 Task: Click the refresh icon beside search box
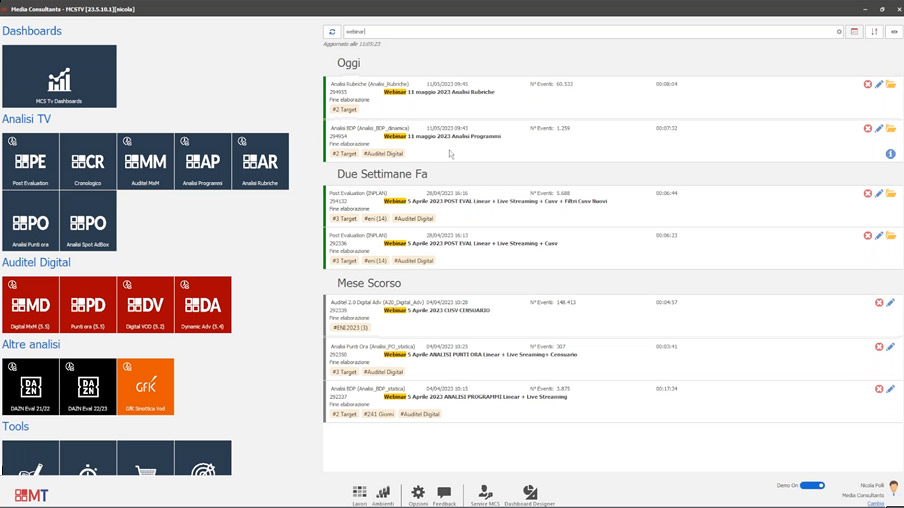332,32
